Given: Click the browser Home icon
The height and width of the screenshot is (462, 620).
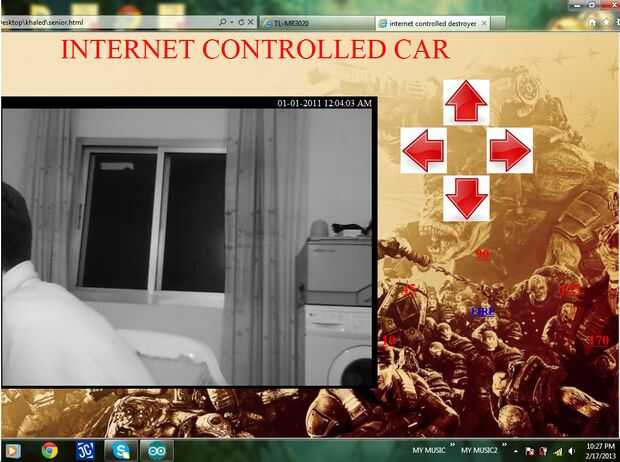Looking at the screenshot, I should (592, 23).
